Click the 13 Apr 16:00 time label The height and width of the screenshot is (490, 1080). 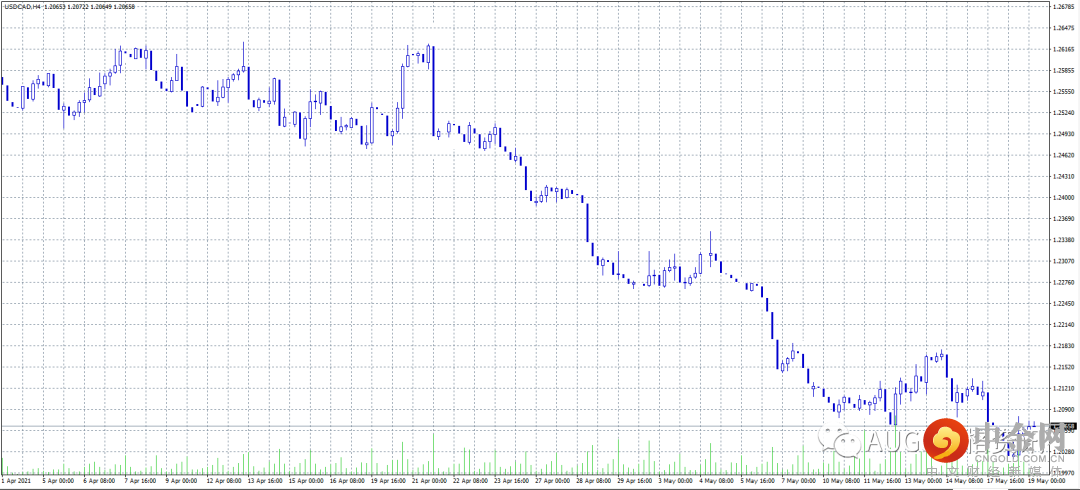(264, 480)
